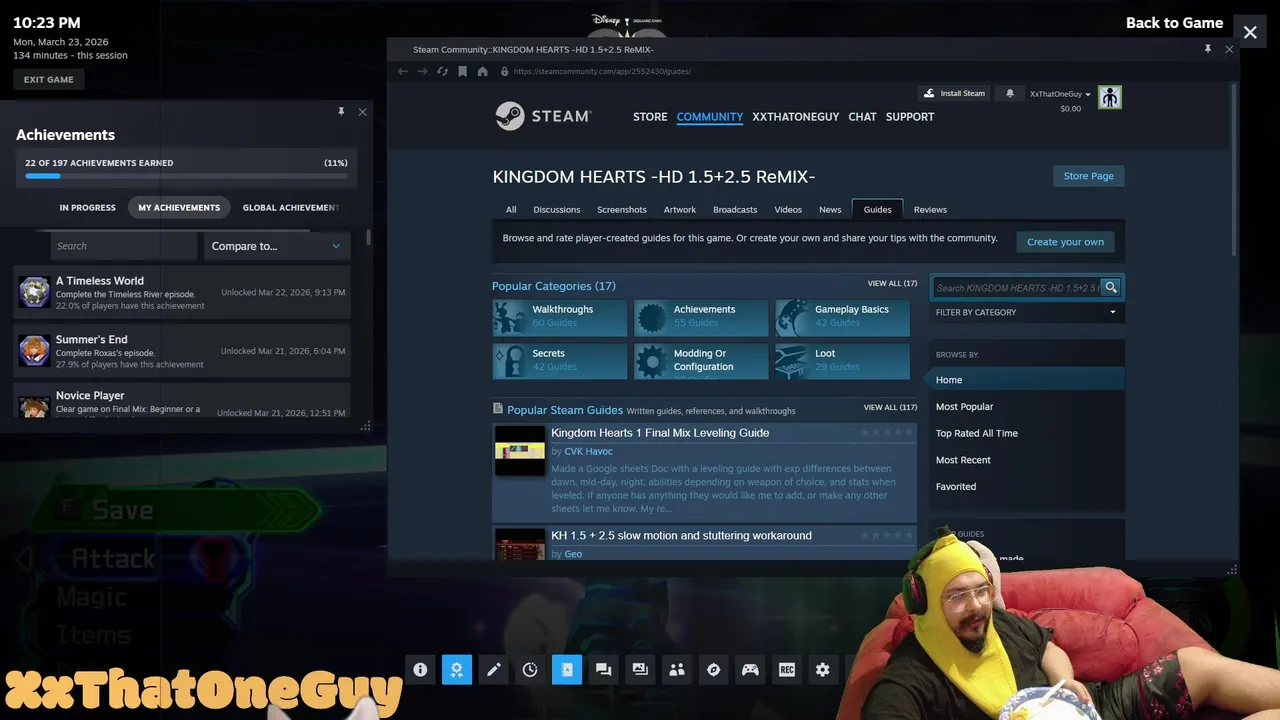Select Most Popular in Browse By
Image resolution: width=1280 pixels, height=720 pixels.
[964, 407]
